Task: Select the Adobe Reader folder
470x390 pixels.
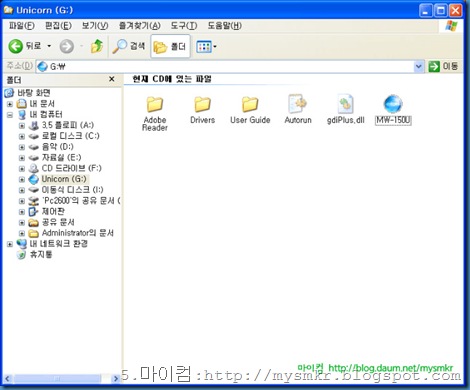Action: tap(155, 114)
